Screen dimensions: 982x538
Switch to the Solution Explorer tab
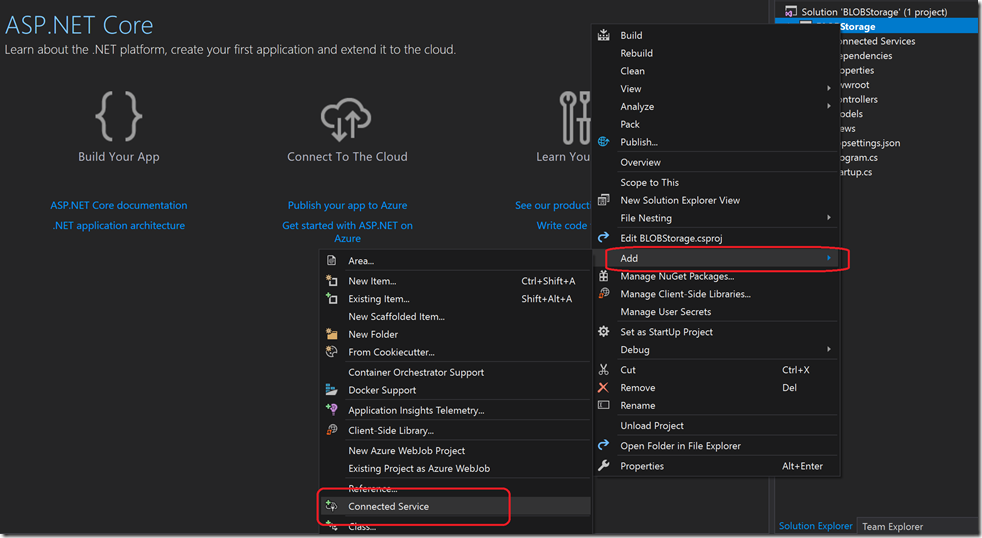click(815, 526)
